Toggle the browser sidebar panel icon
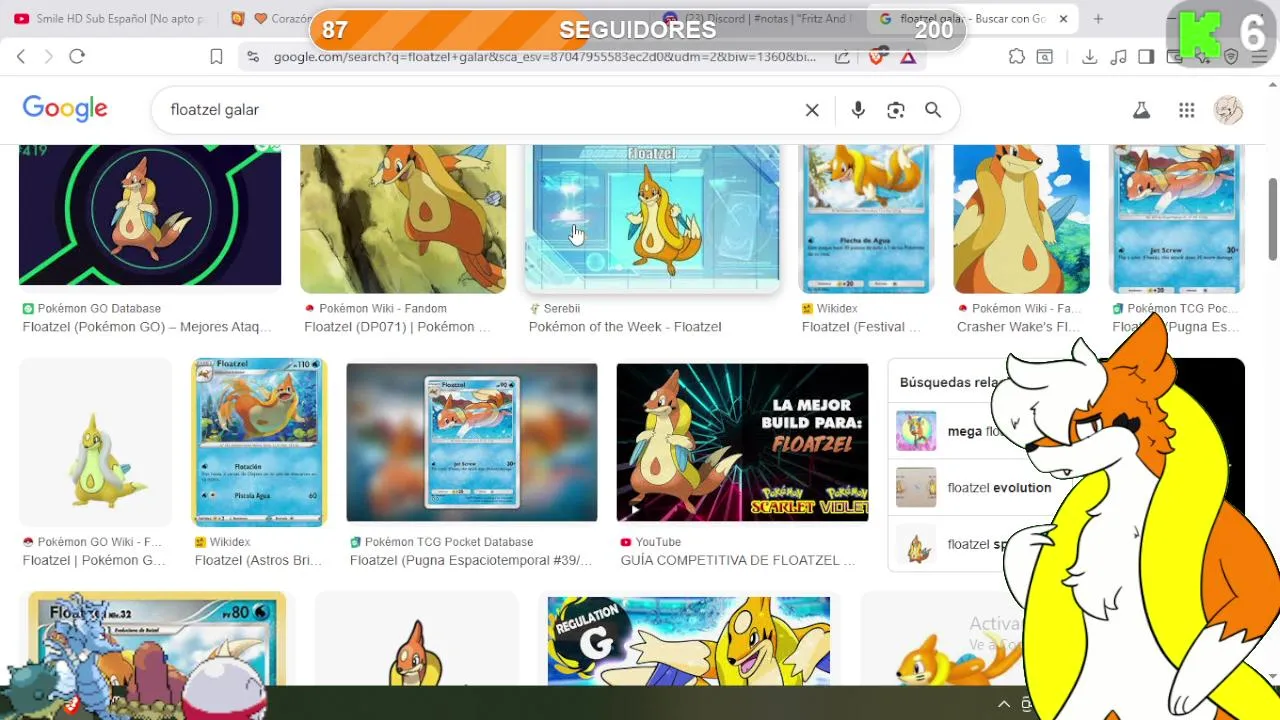The image size is (1280, 720). (x=1147, y=57)
